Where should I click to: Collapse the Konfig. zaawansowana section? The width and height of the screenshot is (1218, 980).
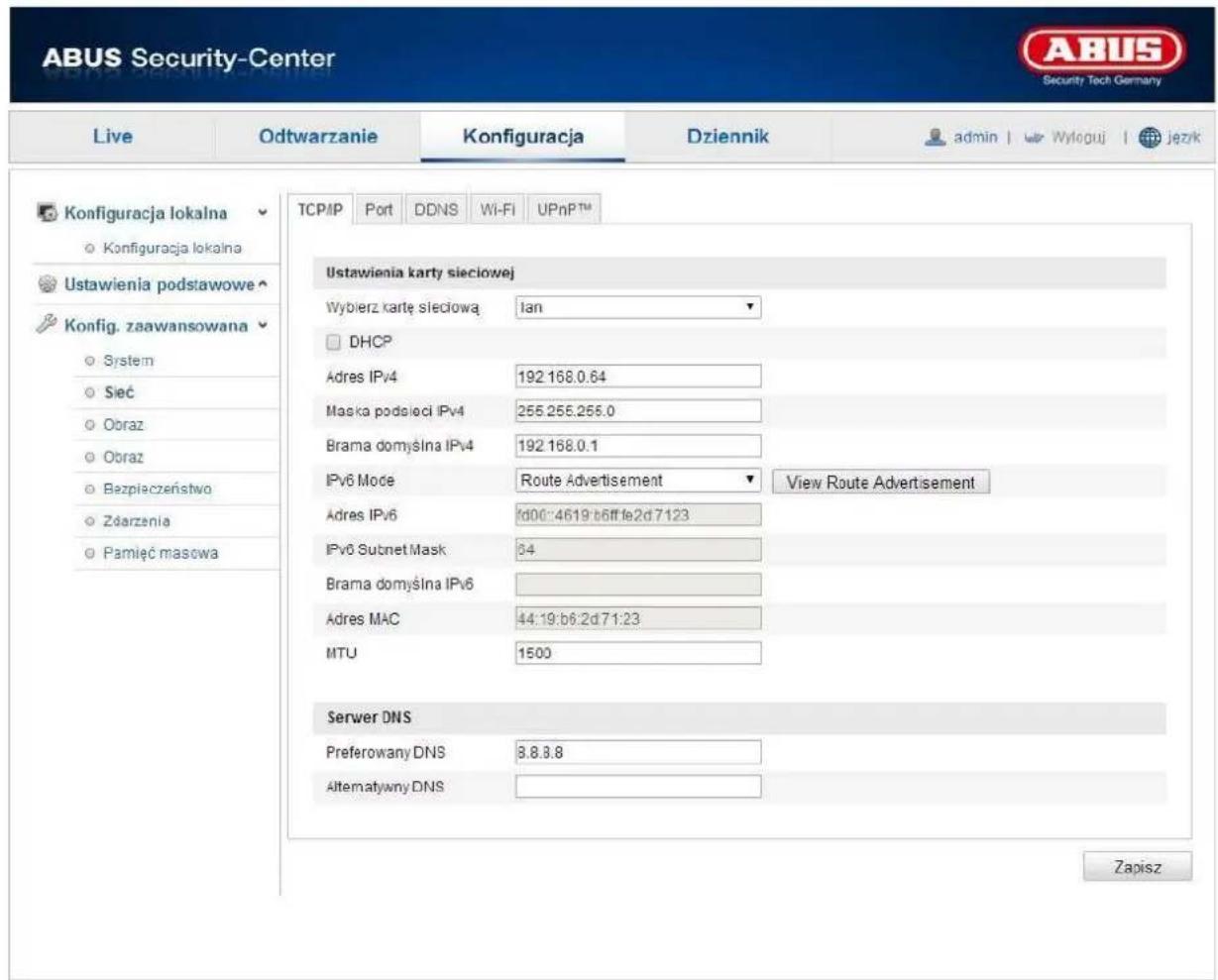point(262,326)
